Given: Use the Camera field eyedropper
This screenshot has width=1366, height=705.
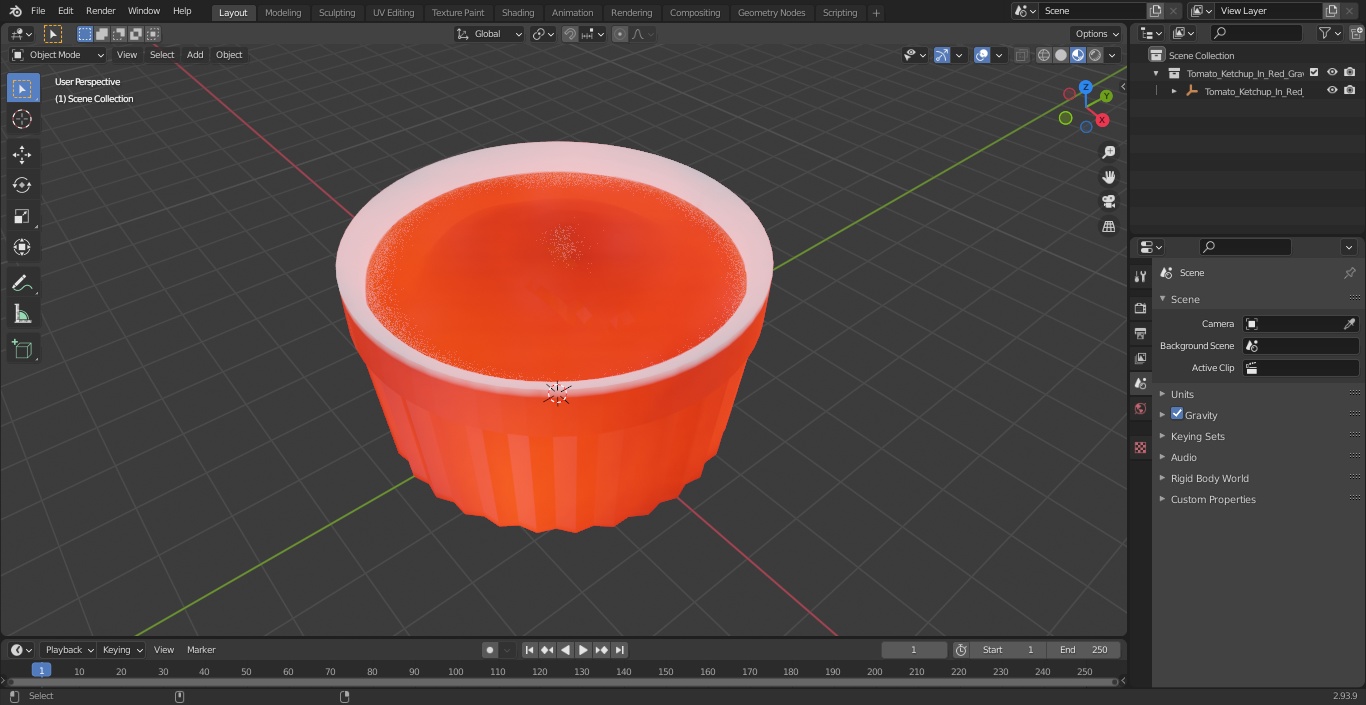Looking at the screenshot, I should (x=1349, y=324).
